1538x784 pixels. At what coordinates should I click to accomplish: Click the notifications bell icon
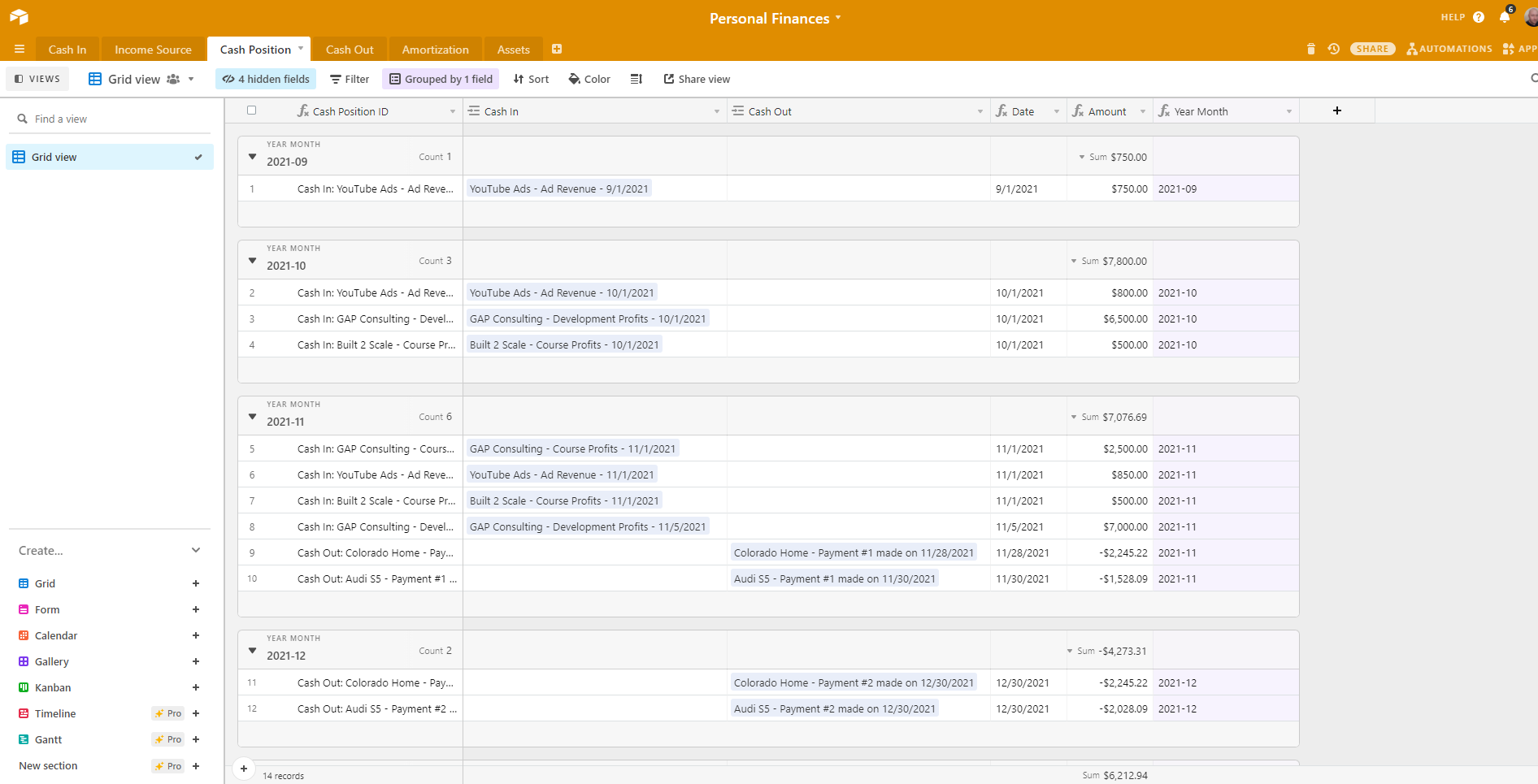(1505, 17)
